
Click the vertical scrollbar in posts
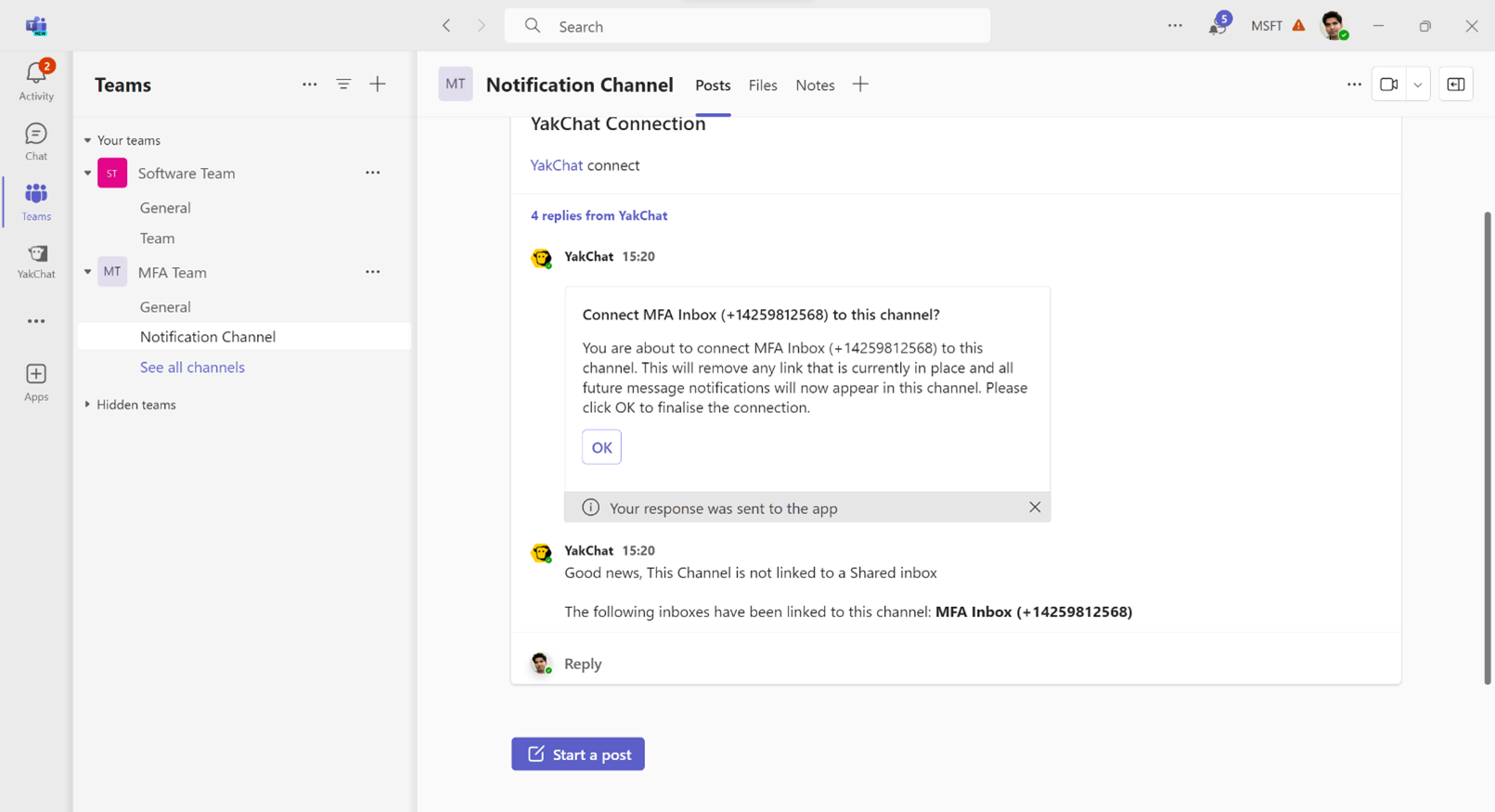tap(1488, 448)
